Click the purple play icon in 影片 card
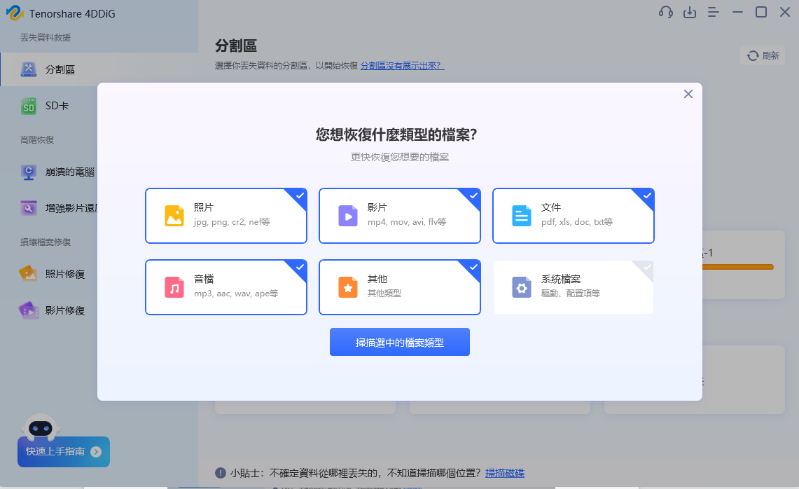This screenshot has width=799, height=489. tap(348, 215)
